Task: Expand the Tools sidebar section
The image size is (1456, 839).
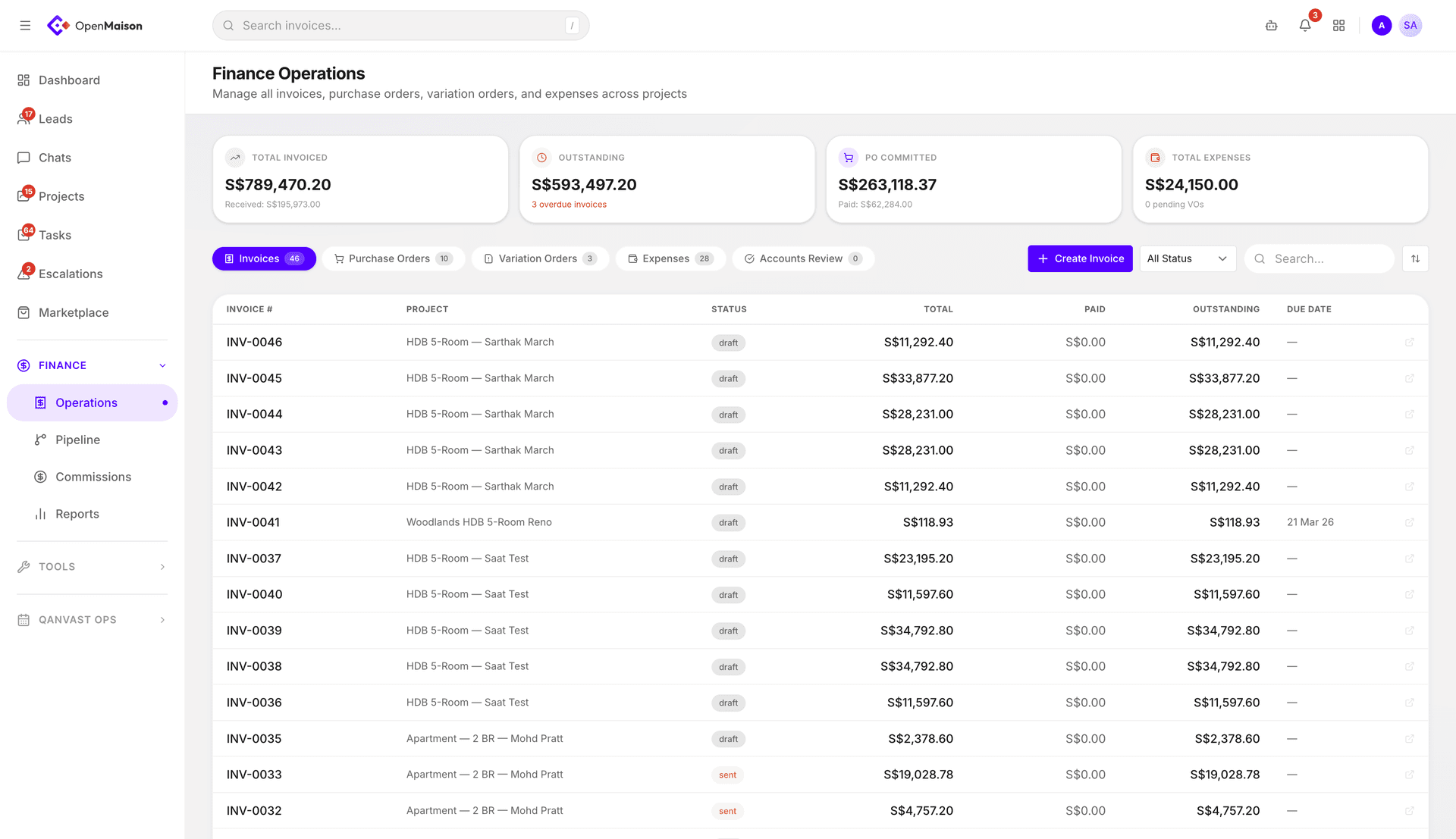Action: coord(162,567)
